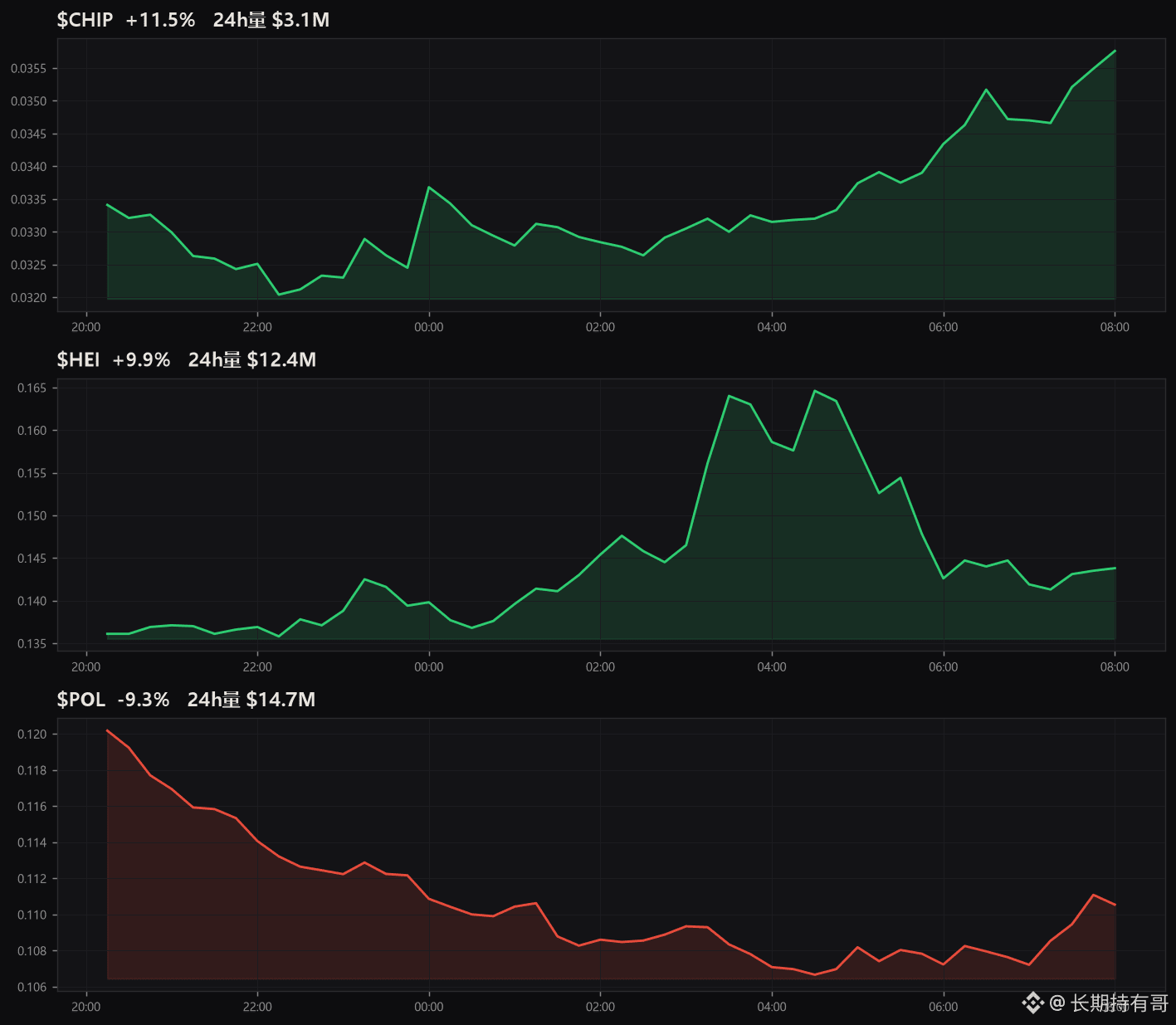Screen dimensions: 1176x1025
Task: Click the 24h量 $3.1M volume label
Action: tap(271, 20)
